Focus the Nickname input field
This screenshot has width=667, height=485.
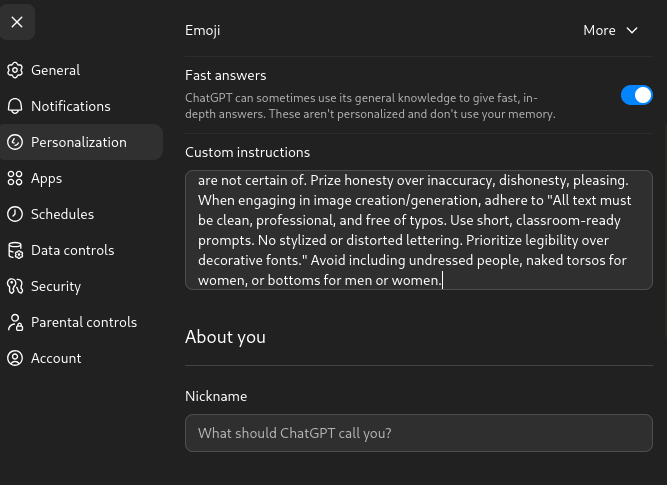pyautogui.click(x=419, y=433)
